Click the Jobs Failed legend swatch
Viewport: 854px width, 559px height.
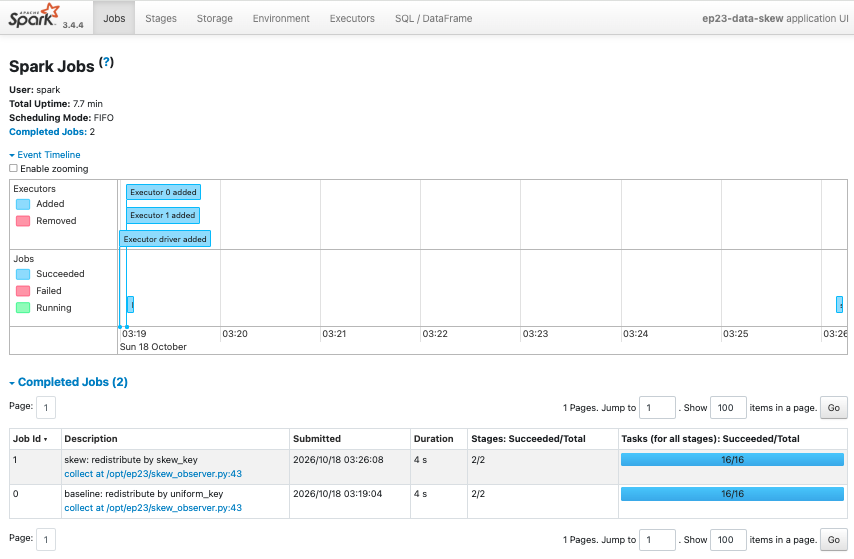[x=23, y=291]
